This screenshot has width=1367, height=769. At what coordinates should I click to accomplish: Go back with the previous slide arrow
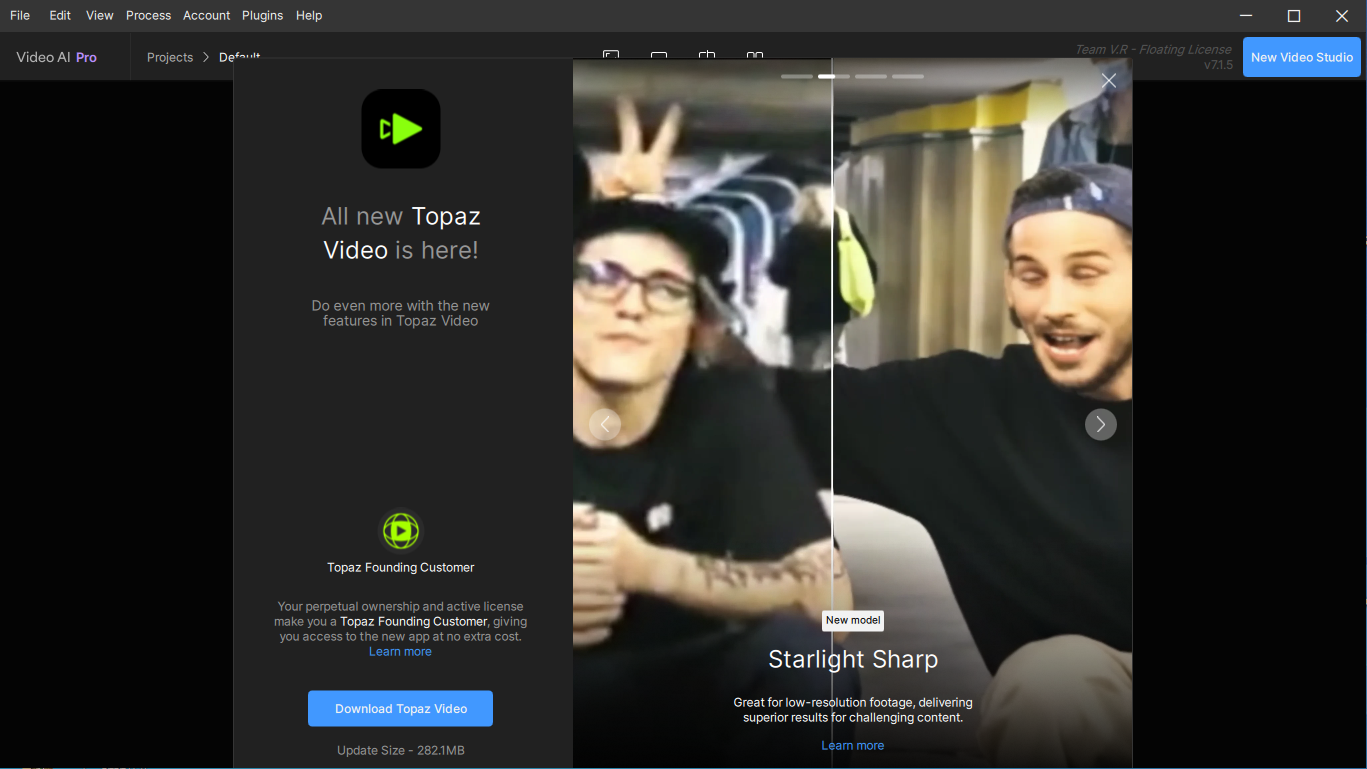click(605, 425)
